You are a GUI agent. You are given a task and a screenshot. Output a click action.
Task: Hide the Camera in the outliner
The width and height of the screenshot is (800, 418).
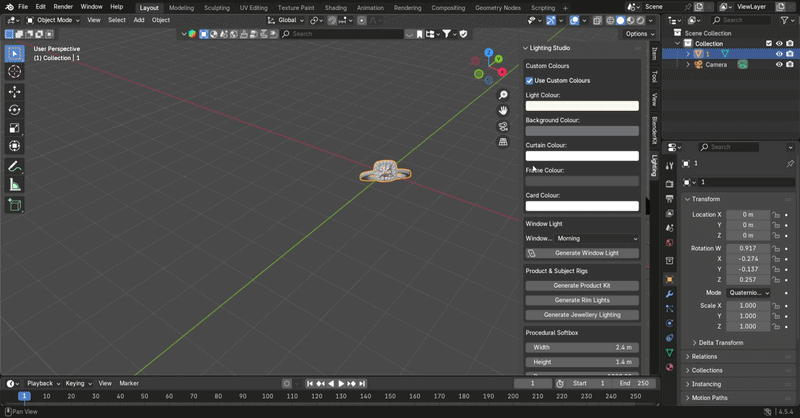tap(779, 64)
